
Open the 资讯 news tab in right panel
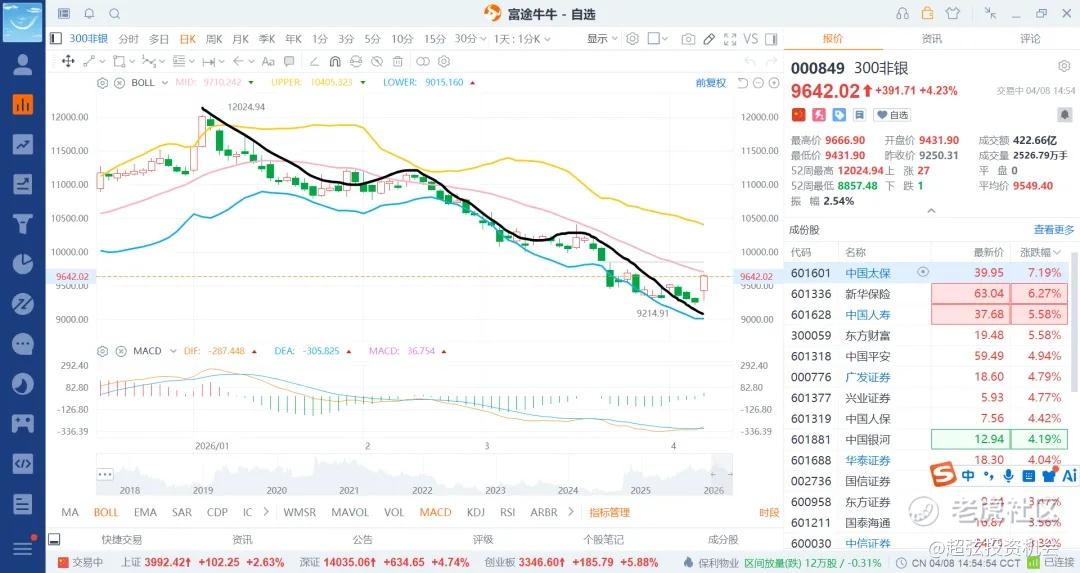coord(931,39)
